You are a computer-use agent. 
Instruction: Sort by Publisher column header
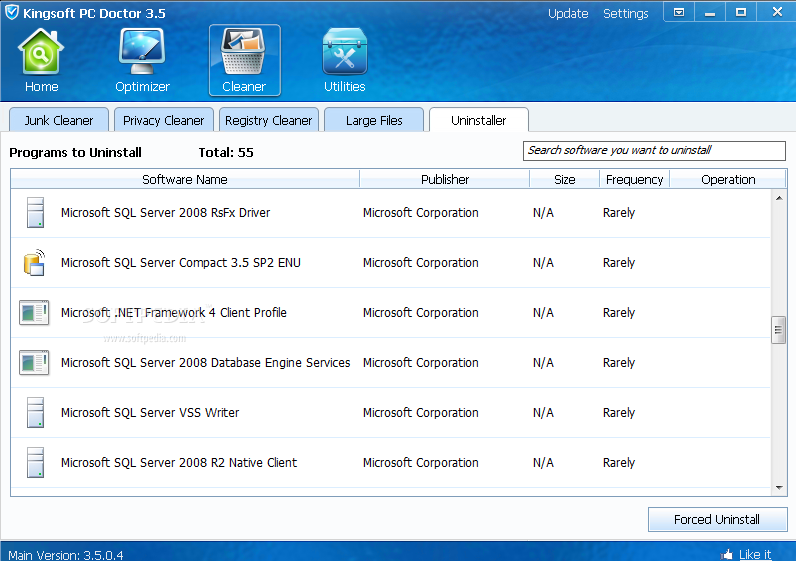point(445,179)
